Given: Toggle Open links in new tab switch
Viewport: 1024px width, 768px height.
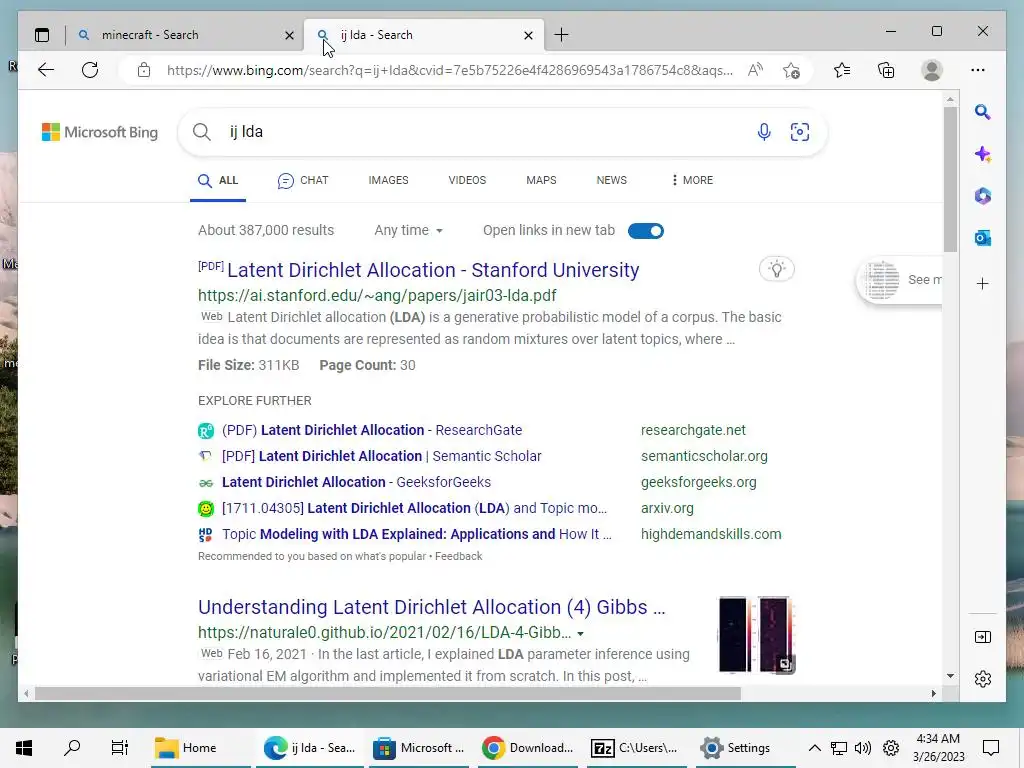Looking at the screenshot, I should click(x=645, y=231).
